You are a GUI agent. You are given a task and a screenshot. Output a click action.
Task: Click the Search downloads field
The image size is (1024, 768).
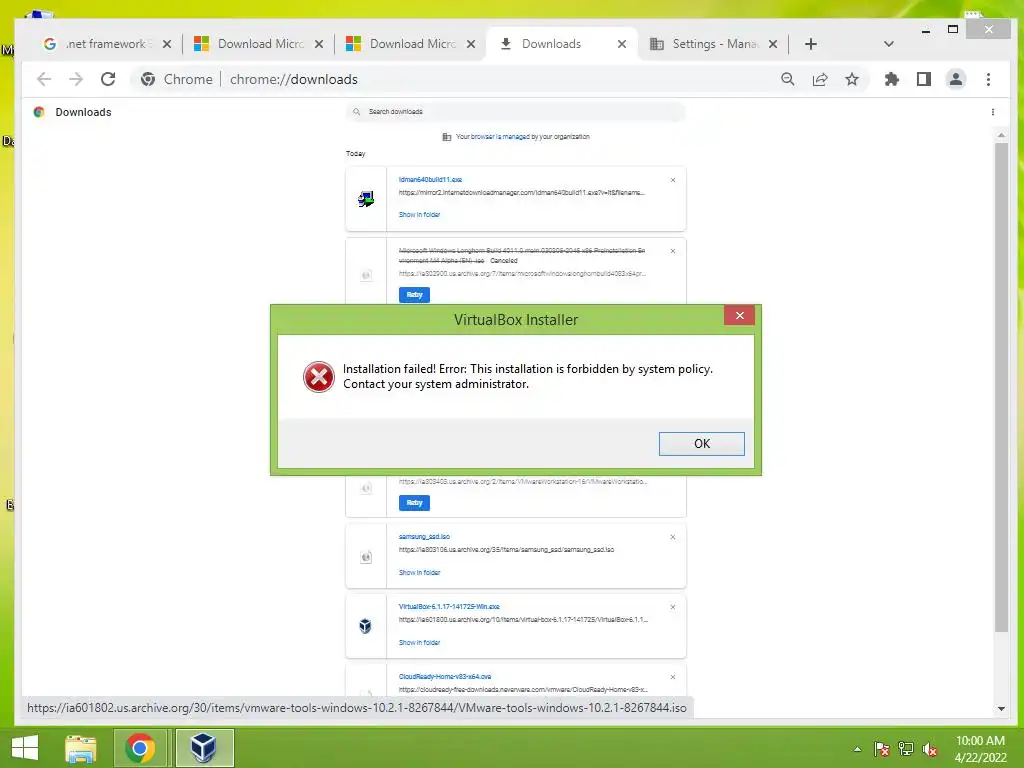516,112
